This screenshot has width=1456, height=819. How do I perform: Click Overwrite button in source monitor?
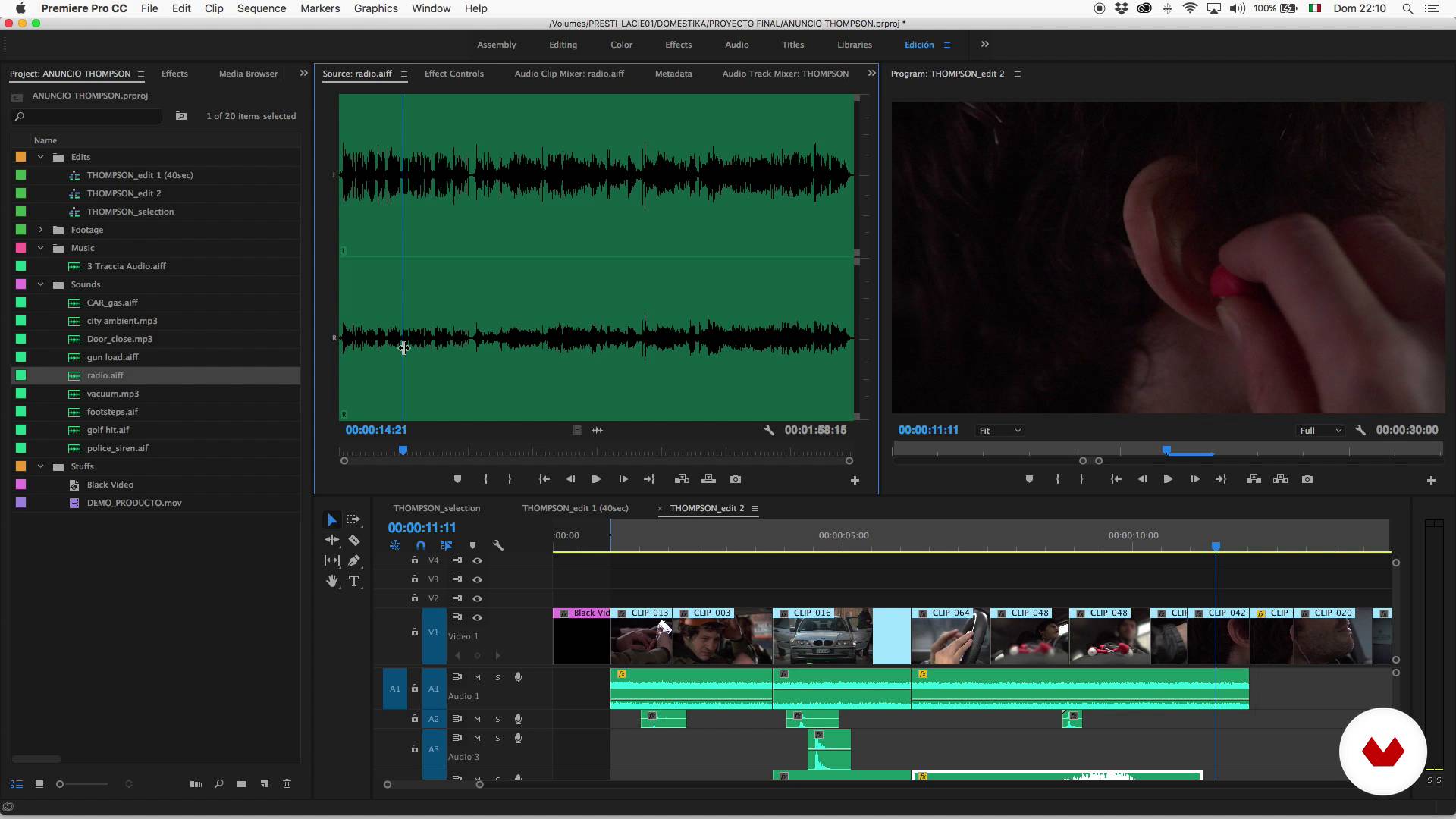(708, 479)
